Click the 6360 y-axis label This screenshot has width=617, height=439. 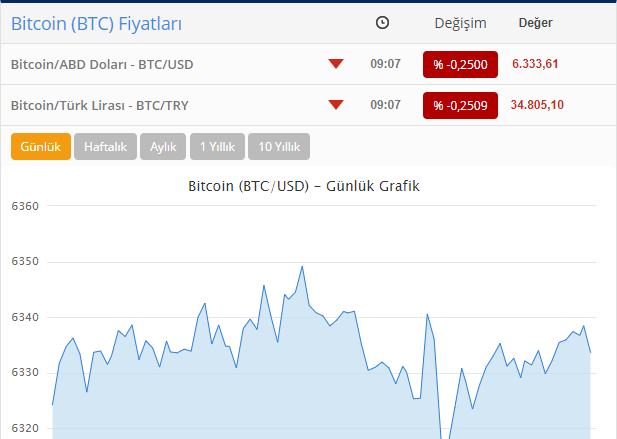(x=25, y=206)
